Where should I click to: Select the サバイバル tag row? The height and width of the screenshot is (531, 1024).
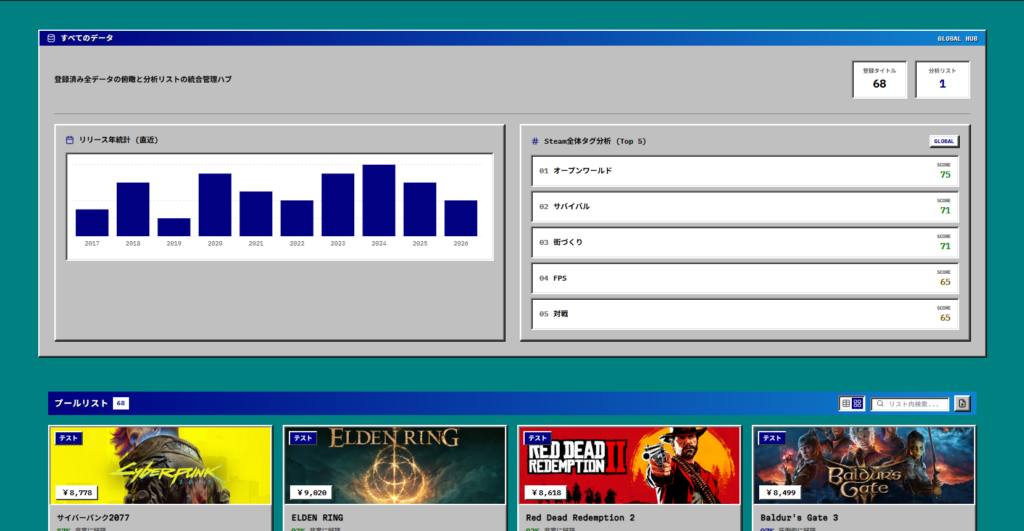tap(744, 207)
